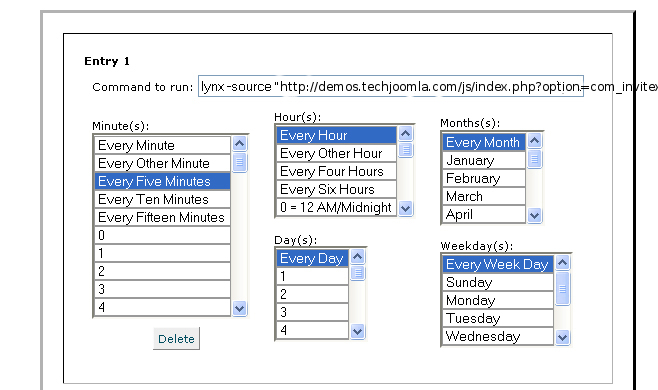
Task: Click the Months list scroll-down arrow
Action: click(534, 216)
